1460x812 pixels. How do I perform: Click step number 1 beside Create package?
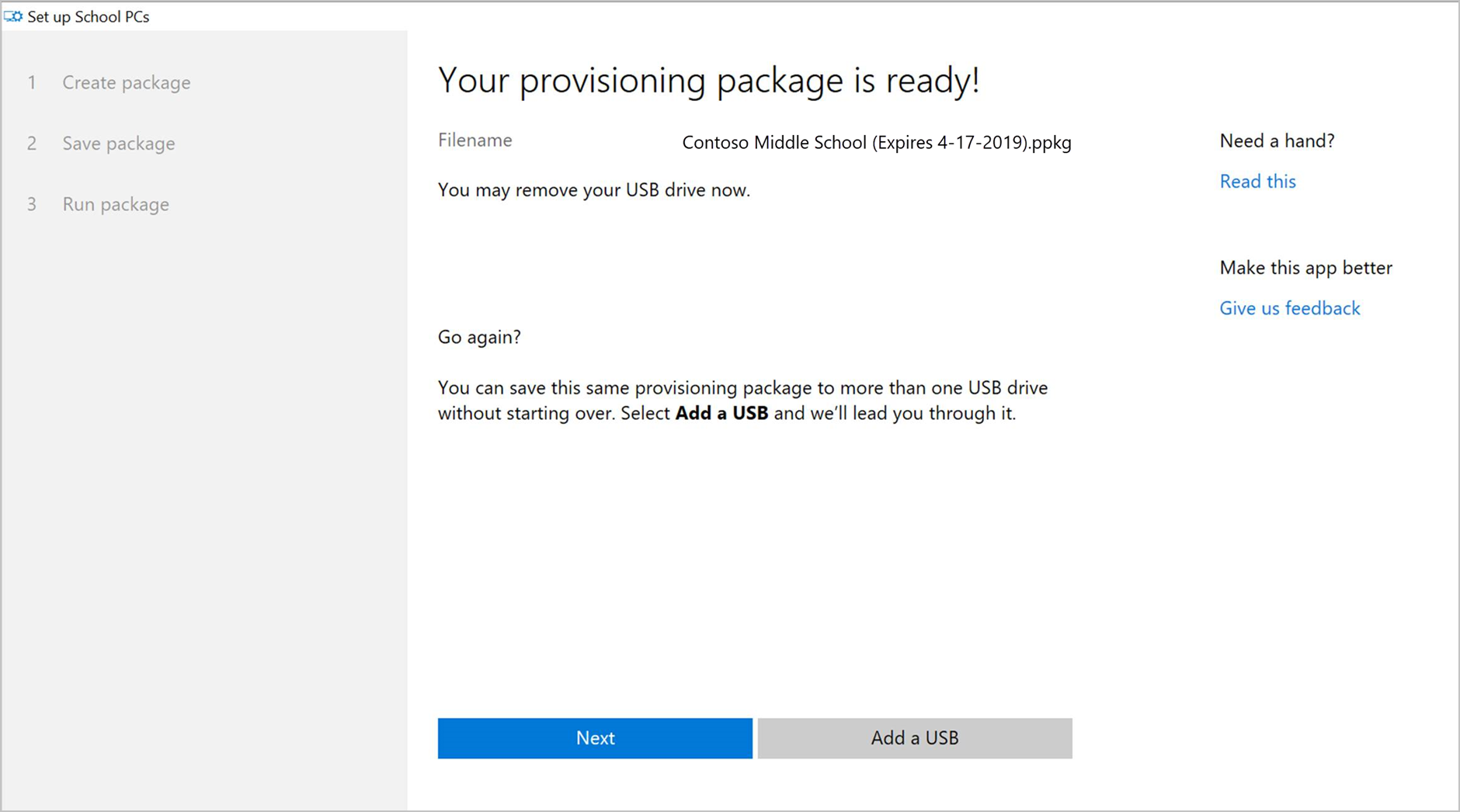pyautogui.click(x=32, y=82)
